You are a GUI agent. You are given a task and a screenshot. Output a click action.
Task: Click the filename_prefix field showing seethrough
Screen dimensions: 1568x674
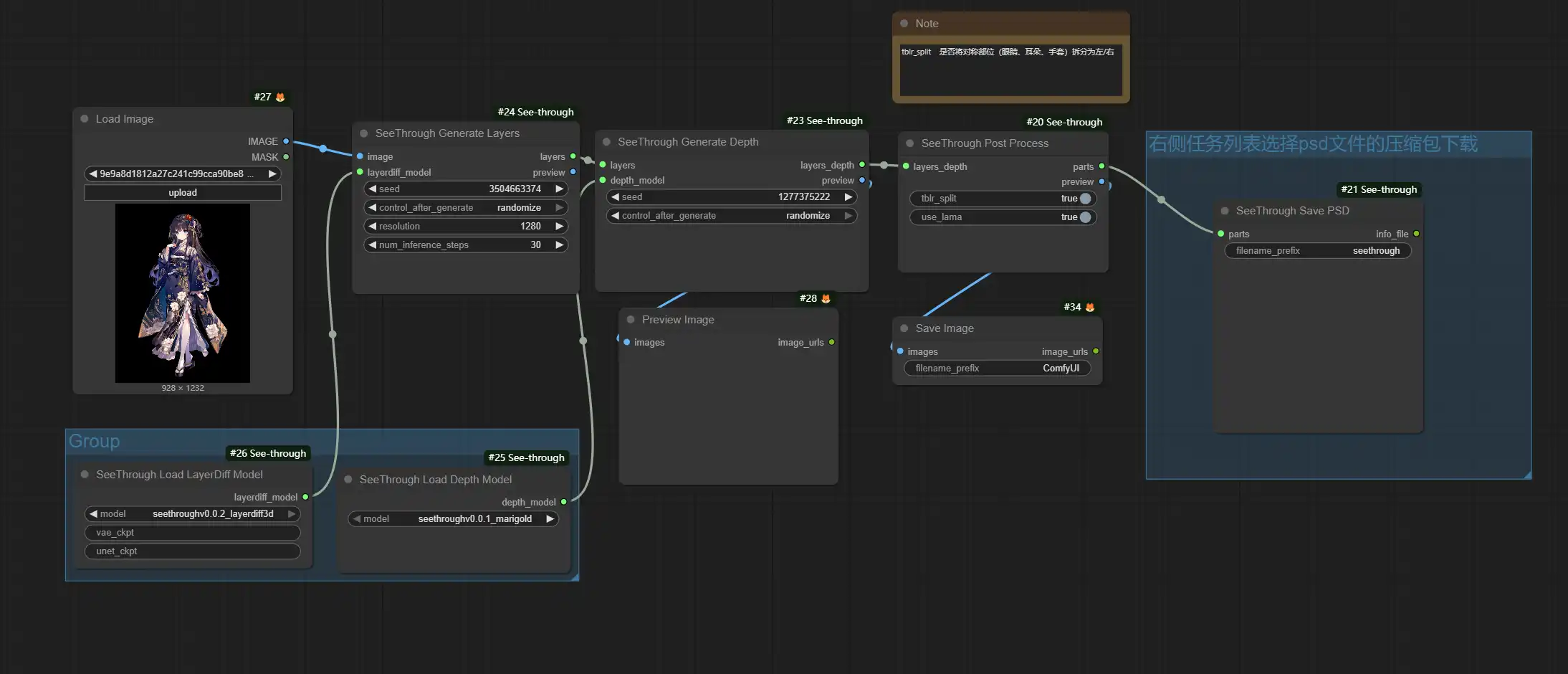1317,251
